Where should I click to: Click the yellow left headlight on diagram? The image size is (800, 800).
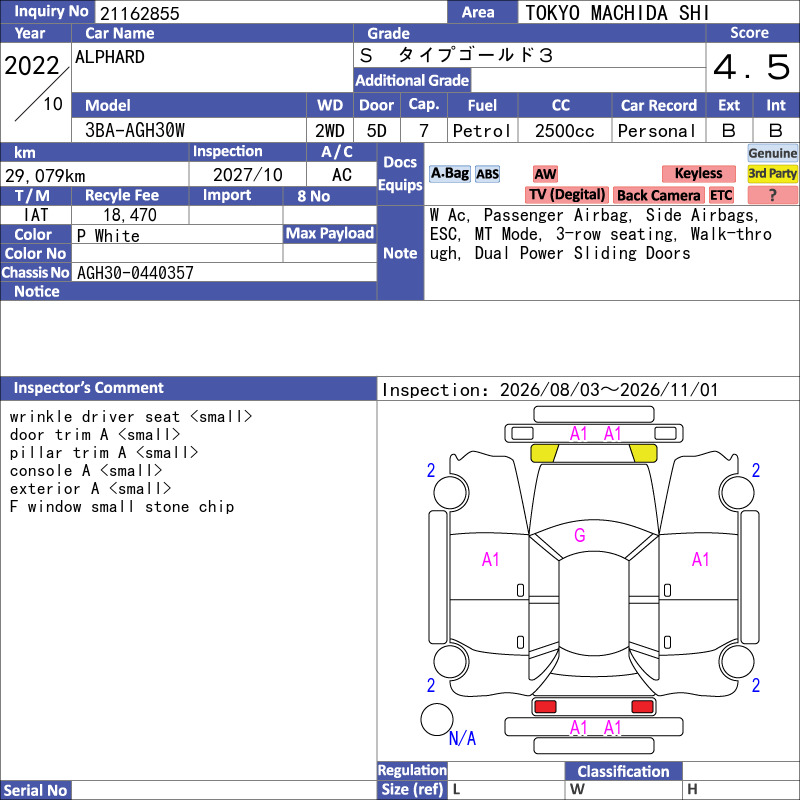click(x=544, y=454)
